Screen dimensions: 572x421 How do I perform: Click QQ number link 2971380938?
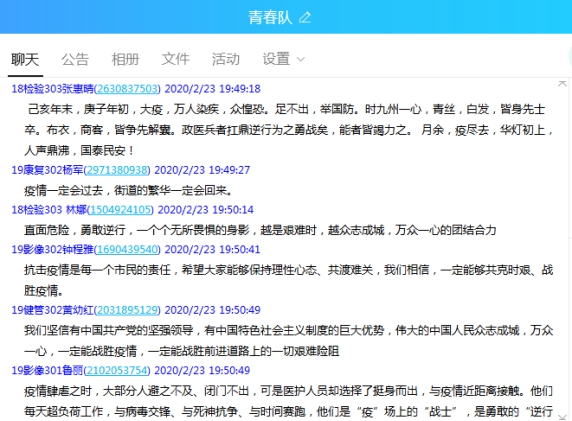click(117, 170)
